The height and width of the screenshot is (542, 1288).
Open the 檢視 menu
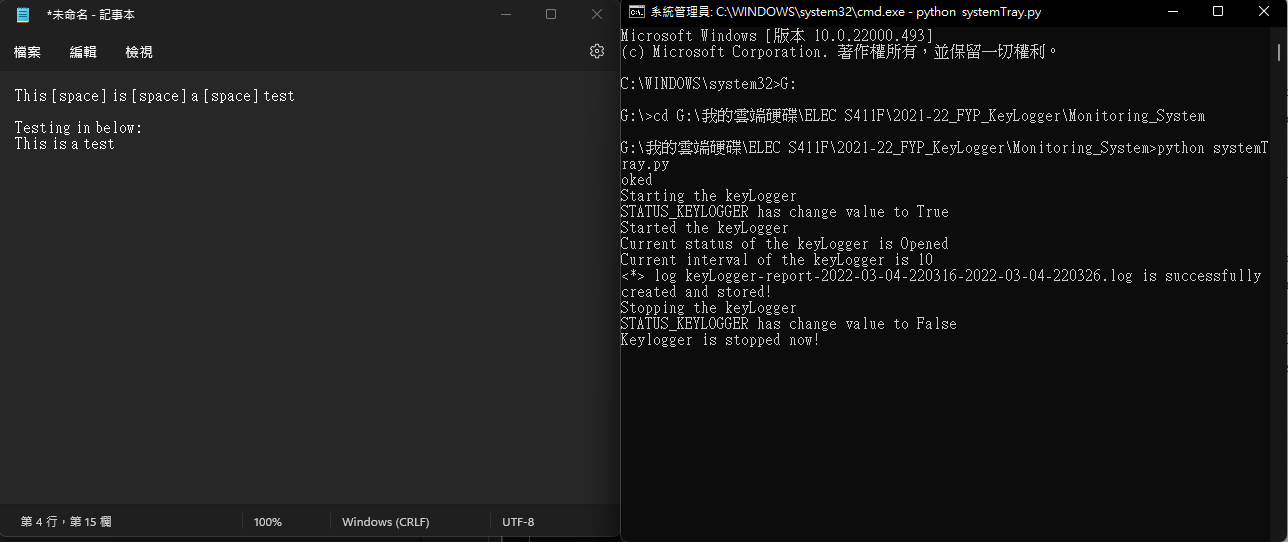139,52
